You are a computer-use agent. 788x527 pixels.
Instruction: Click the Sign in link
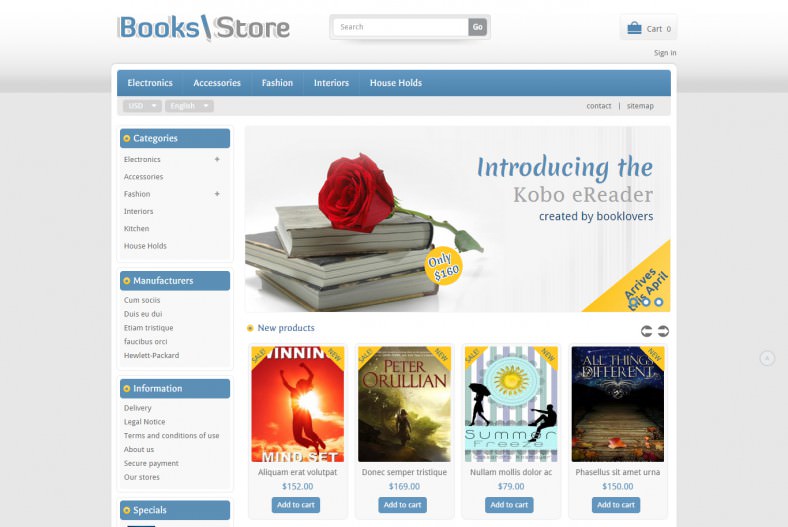[x=665, y=53]
